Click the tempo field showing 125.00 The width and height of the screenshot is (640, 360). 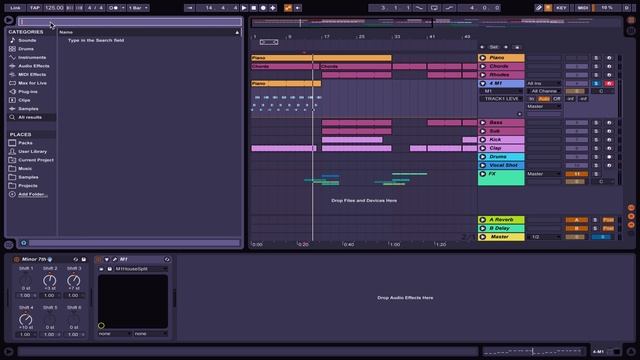tap(54, 8)
